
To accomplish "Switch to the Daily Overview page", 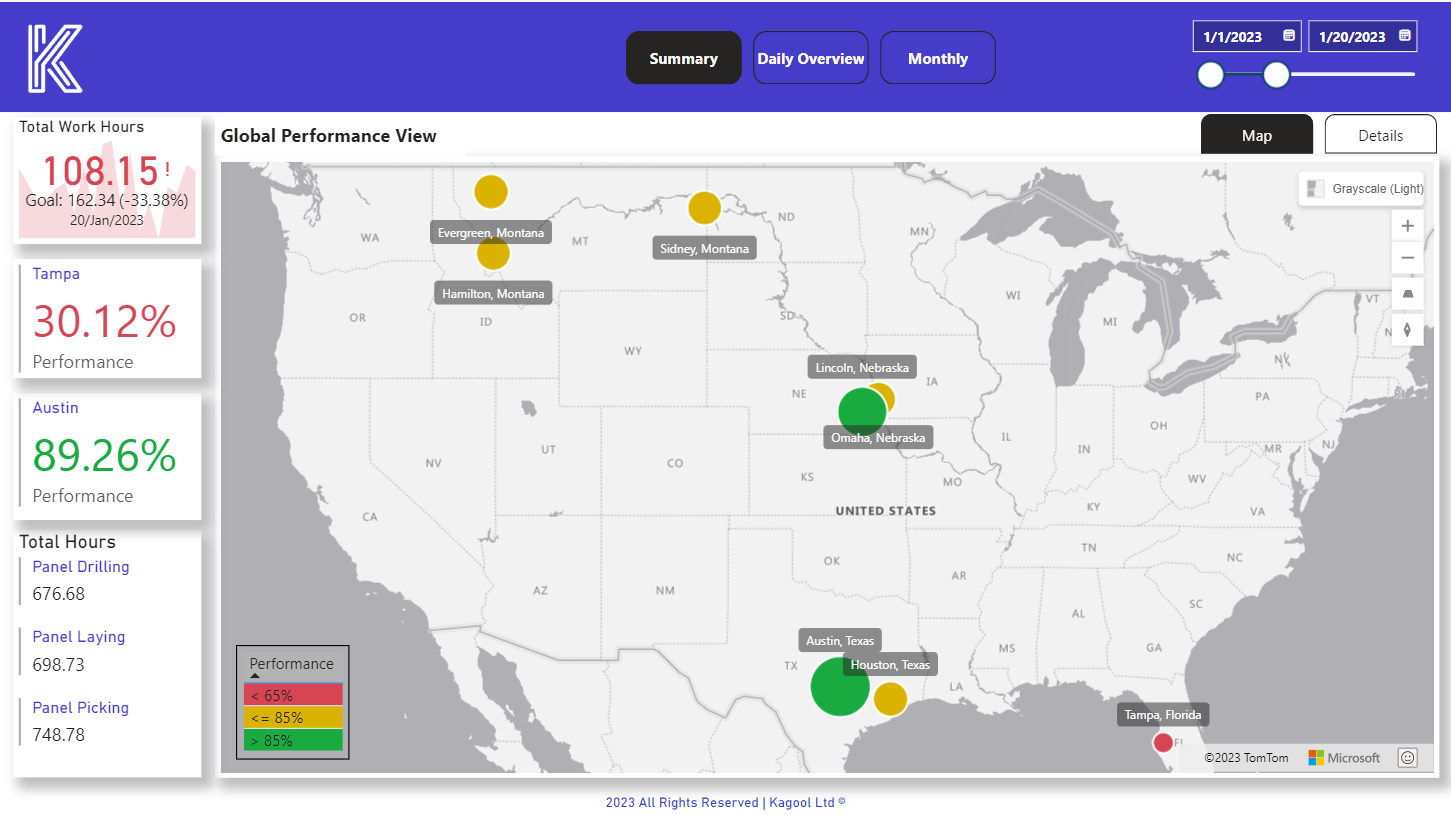I will tap(811, 58).
